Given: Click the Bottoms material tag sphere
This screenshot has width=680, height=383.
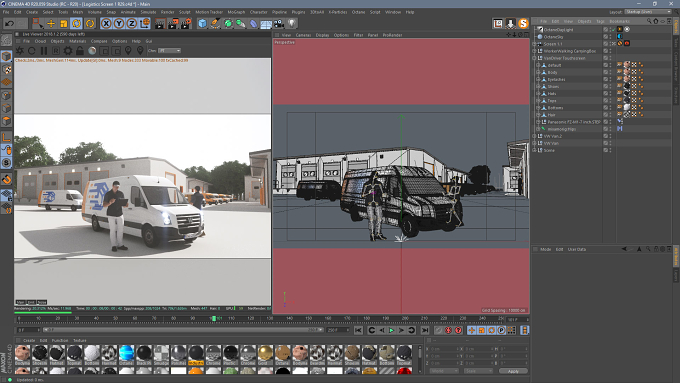Looking at the screenshot, I should click(x=627, y=108).
